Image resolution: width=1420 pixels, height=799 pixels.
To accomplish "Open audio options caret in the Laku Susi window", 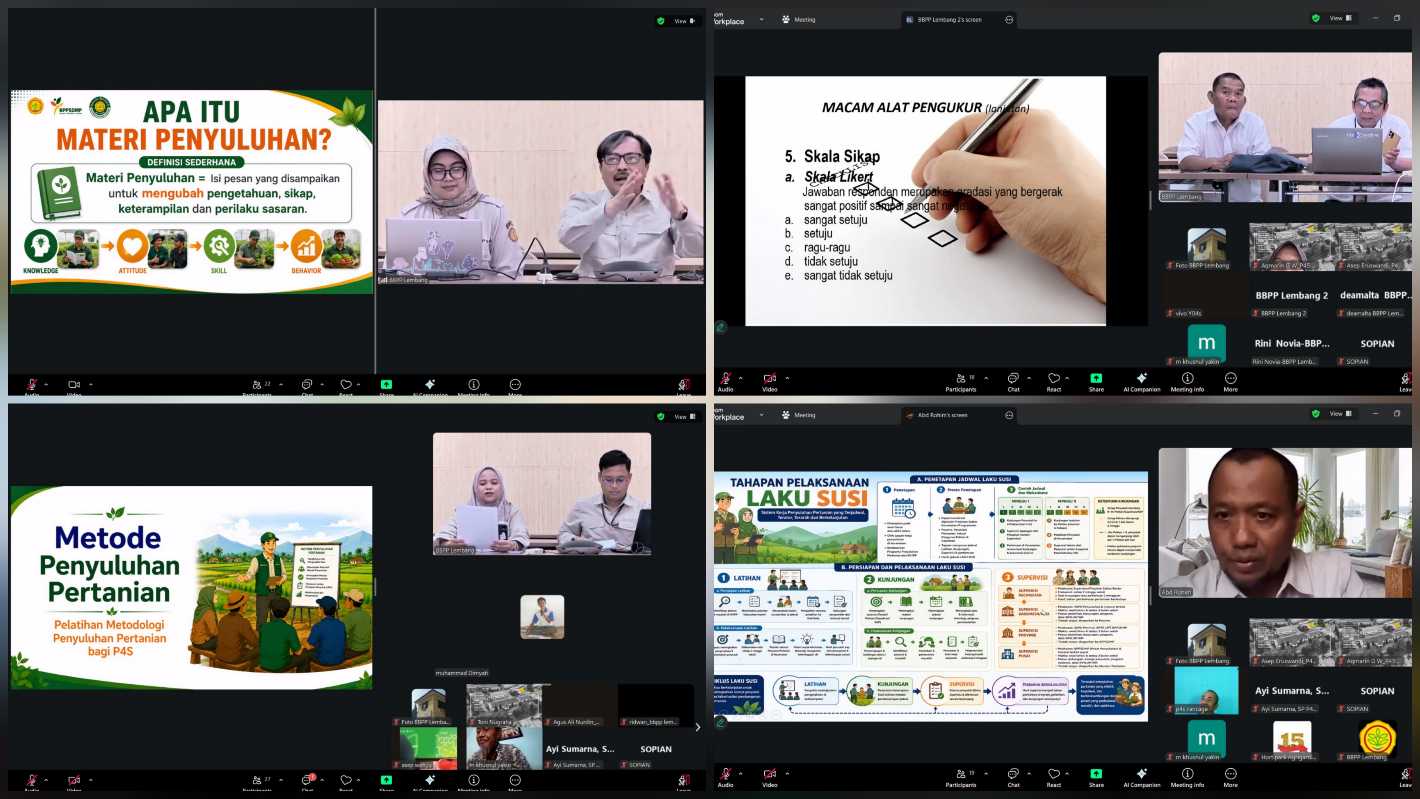I will [743, 773].
